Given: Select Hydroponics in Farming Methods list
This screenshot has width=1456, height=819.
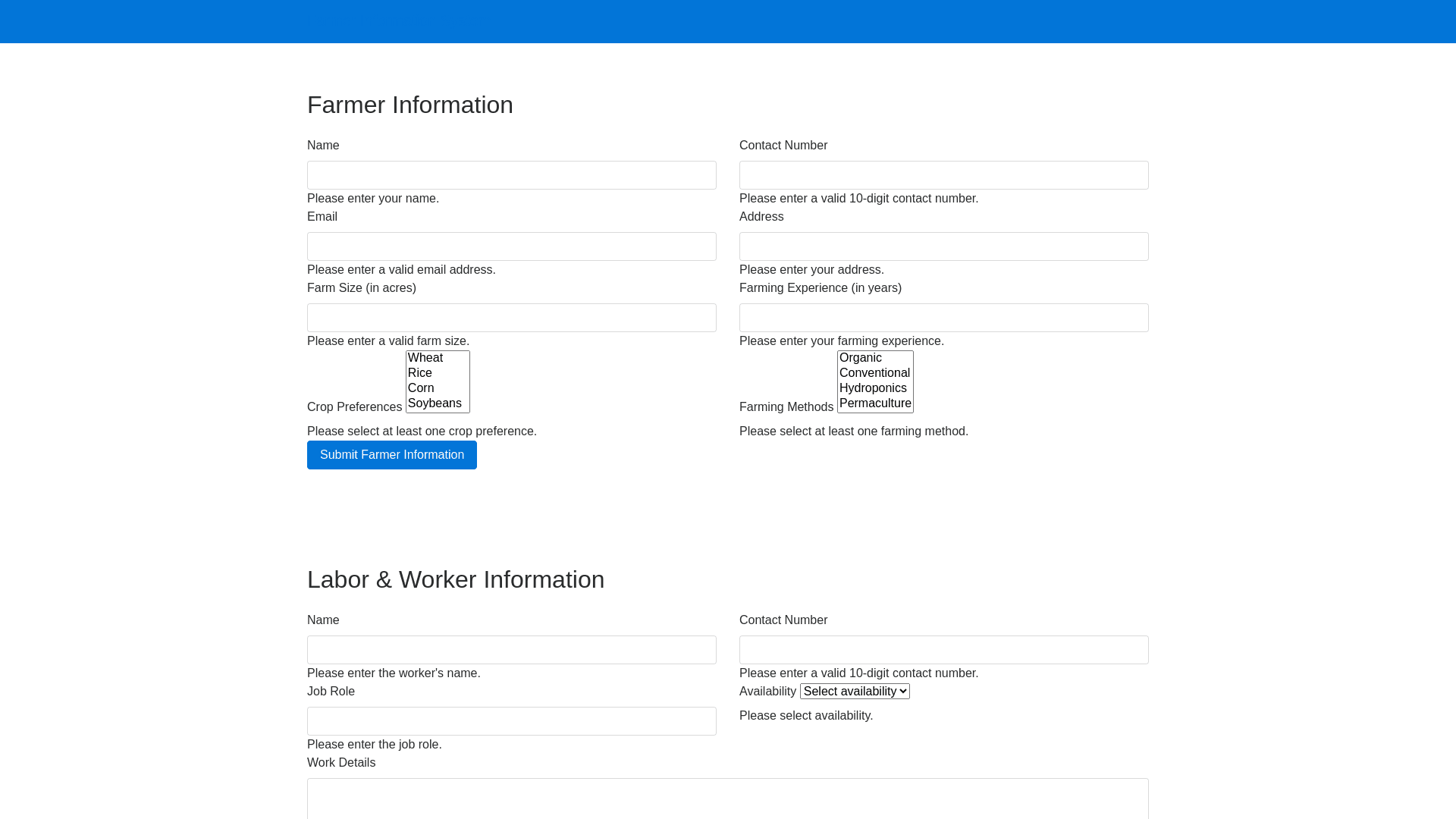Looking at the screenshot, I should point(874,388).
